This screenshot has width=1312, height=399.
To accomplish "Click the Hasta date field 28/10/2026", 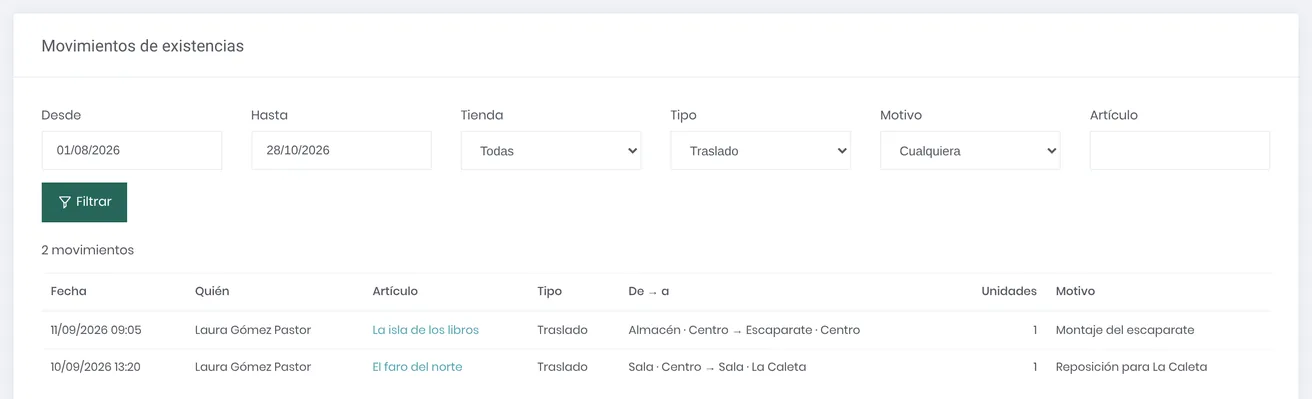I will tap(341, 150).
